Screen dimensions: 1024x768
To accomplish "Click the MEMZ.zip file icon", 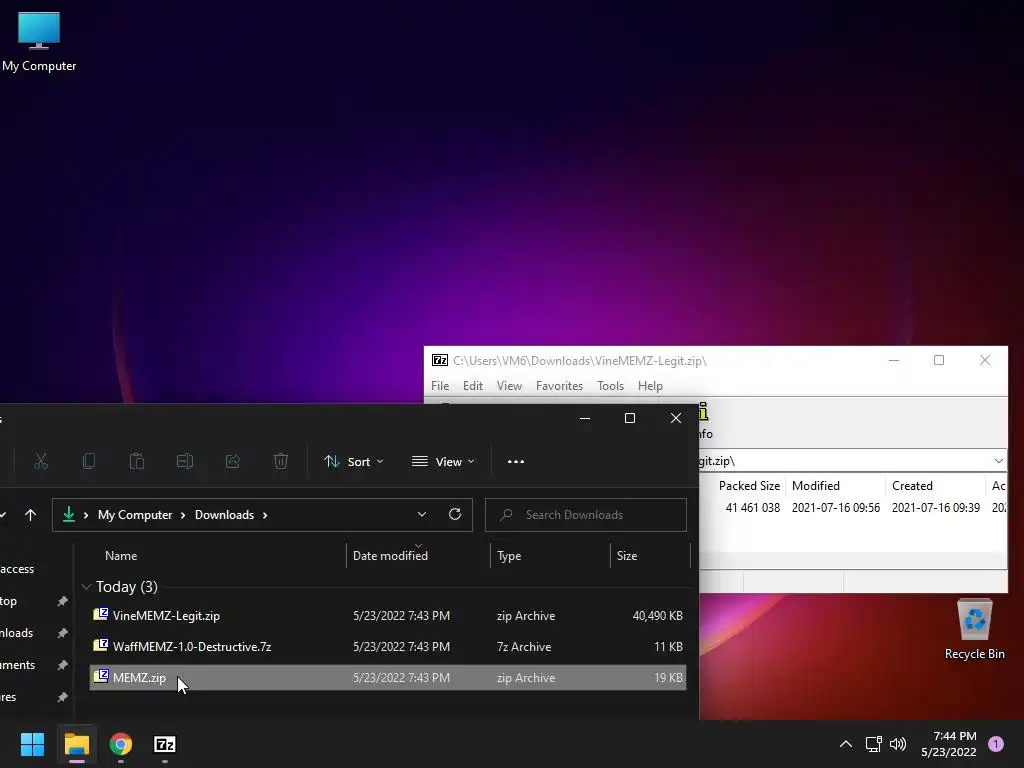I will click(x=101, y=677).
